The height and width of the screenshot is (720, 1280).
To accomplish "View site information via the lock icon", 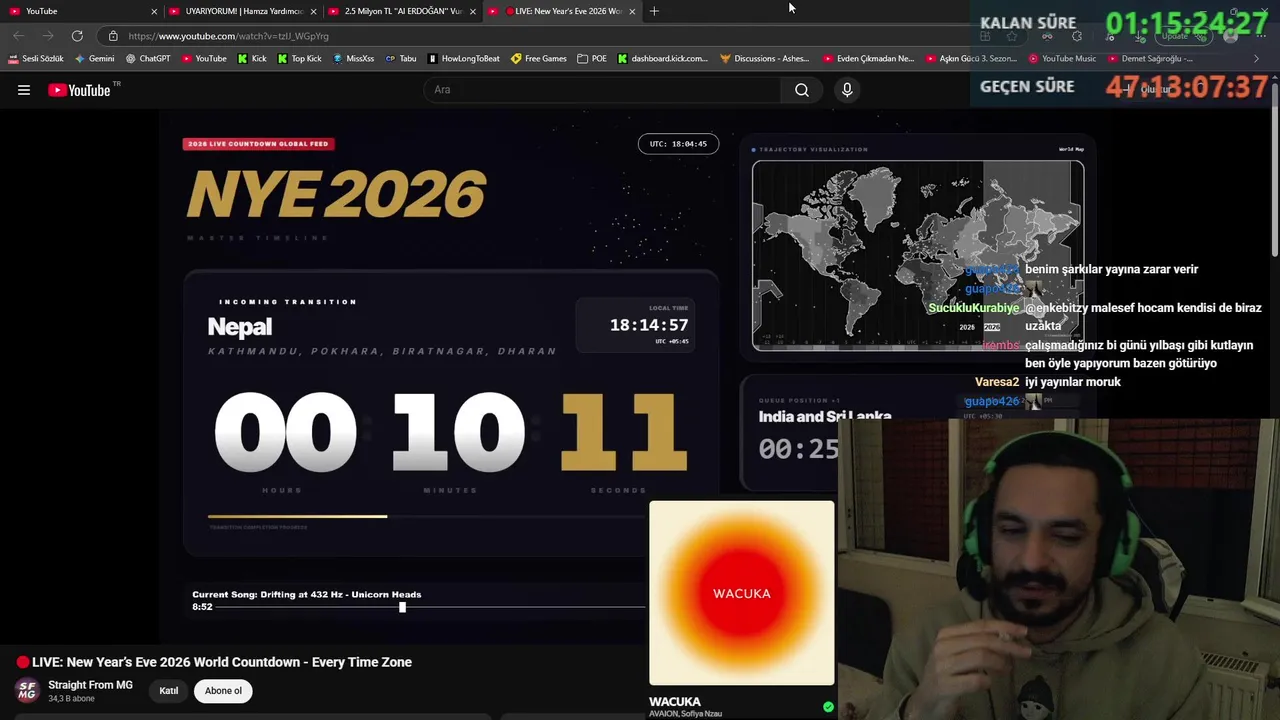I will [x=113, y=36].
